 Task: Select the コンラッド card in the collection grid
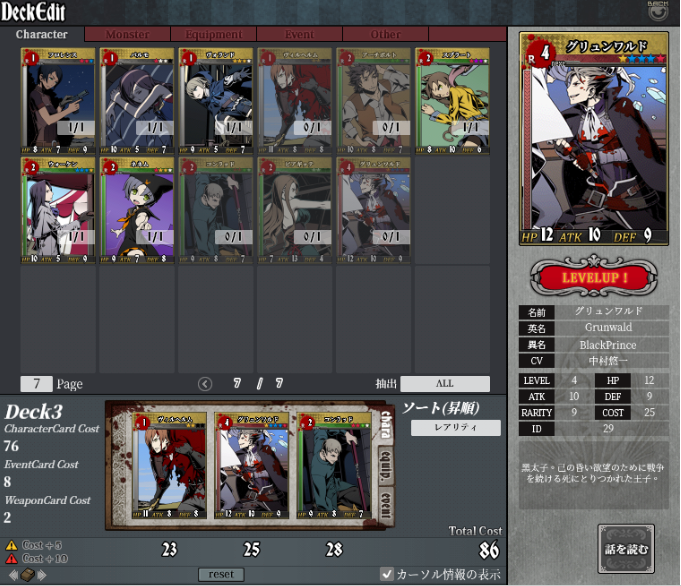(216, 210)
